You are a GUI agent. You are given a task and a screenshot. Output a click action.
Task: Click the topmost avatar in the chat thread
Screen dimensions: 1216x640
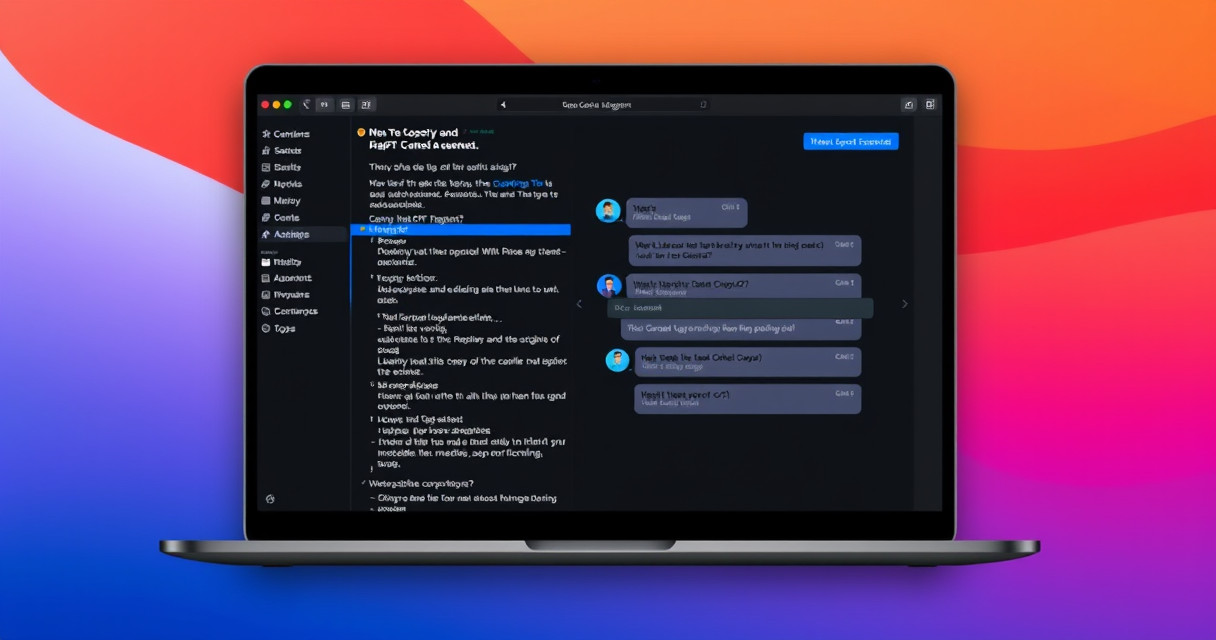[x=608, y=210]
